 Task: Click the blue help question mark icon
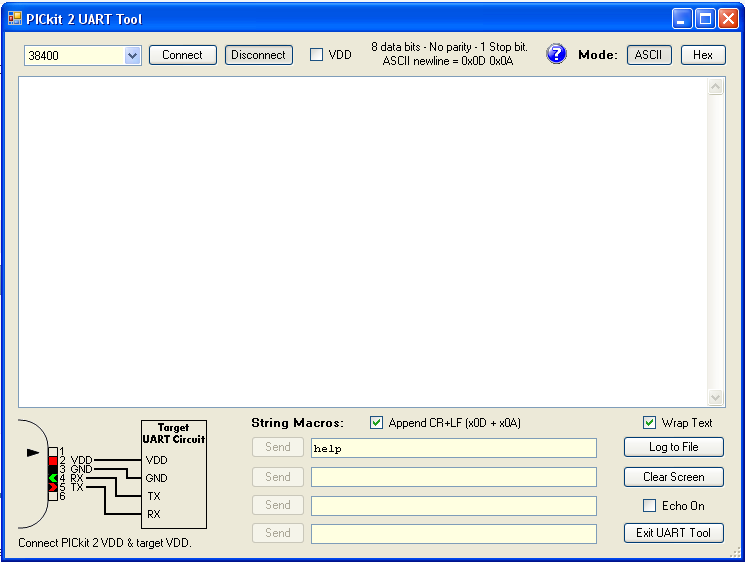coord(556,54)
